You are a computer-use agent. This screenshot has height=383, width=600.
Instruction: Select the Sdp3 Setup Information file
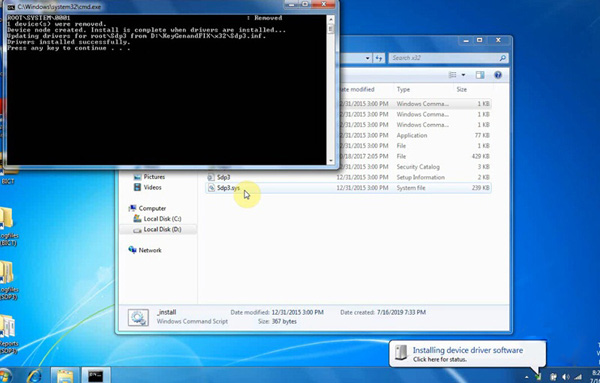[348, 178]
